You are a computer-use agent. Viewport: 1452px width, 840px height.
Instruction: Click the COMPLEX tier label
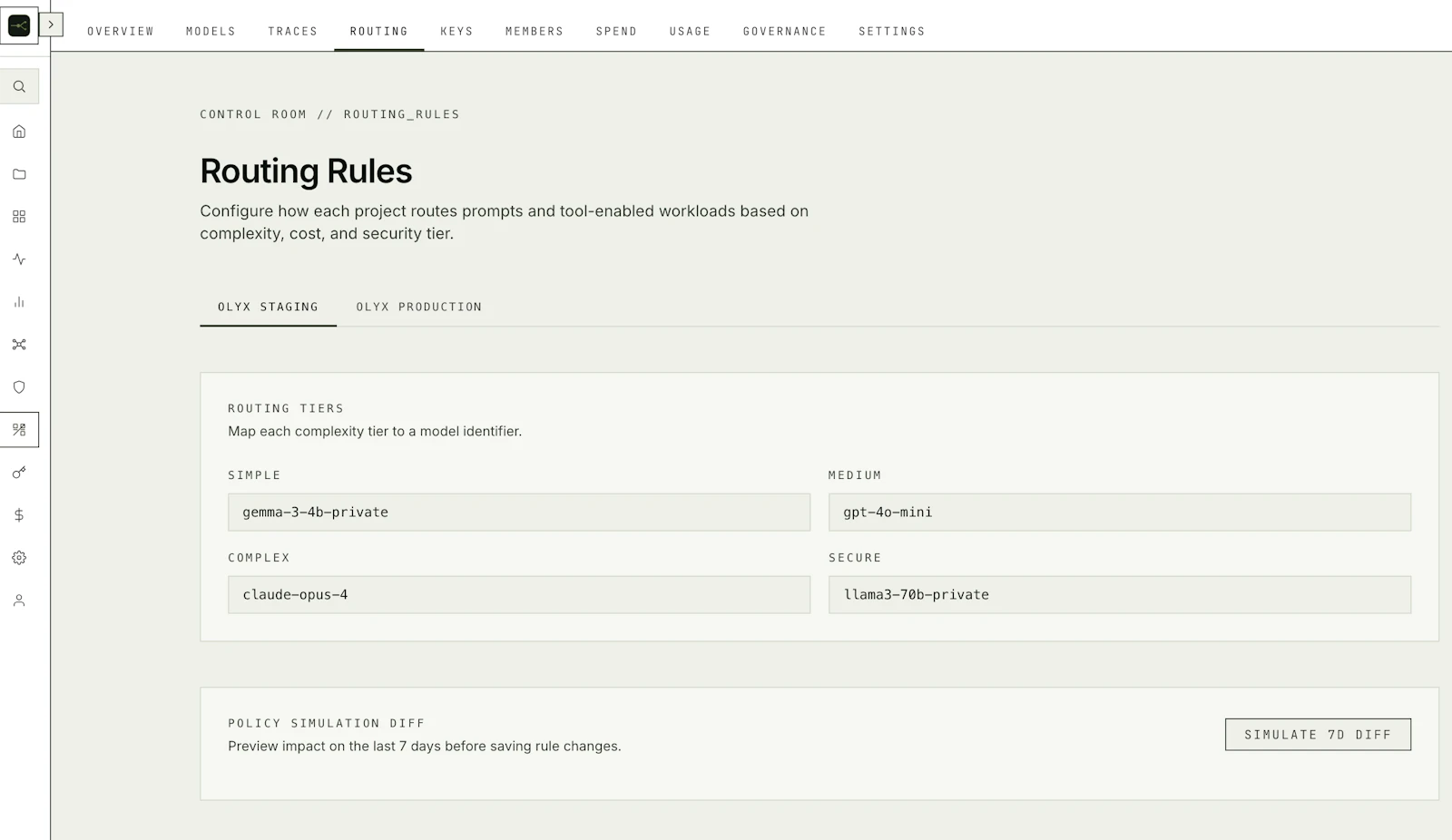pyautogui.click(x=259, y=558)
